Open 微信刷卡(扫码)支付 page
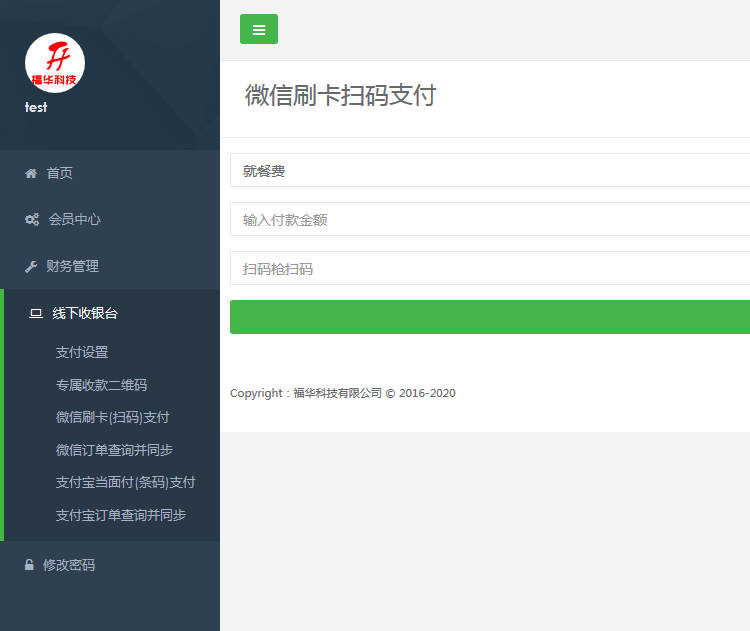Image resolution: width=750 pixels, height=631 pixels. [x=112, y=418]
